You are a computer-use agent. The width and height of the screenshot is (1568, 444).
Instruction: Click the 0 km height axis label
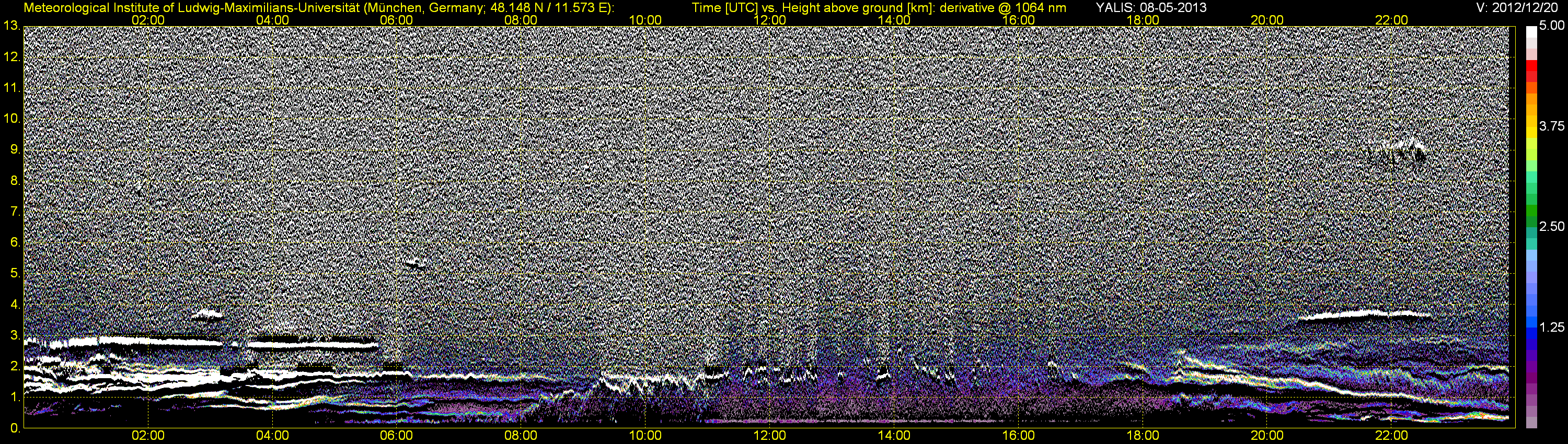point(15,428)
